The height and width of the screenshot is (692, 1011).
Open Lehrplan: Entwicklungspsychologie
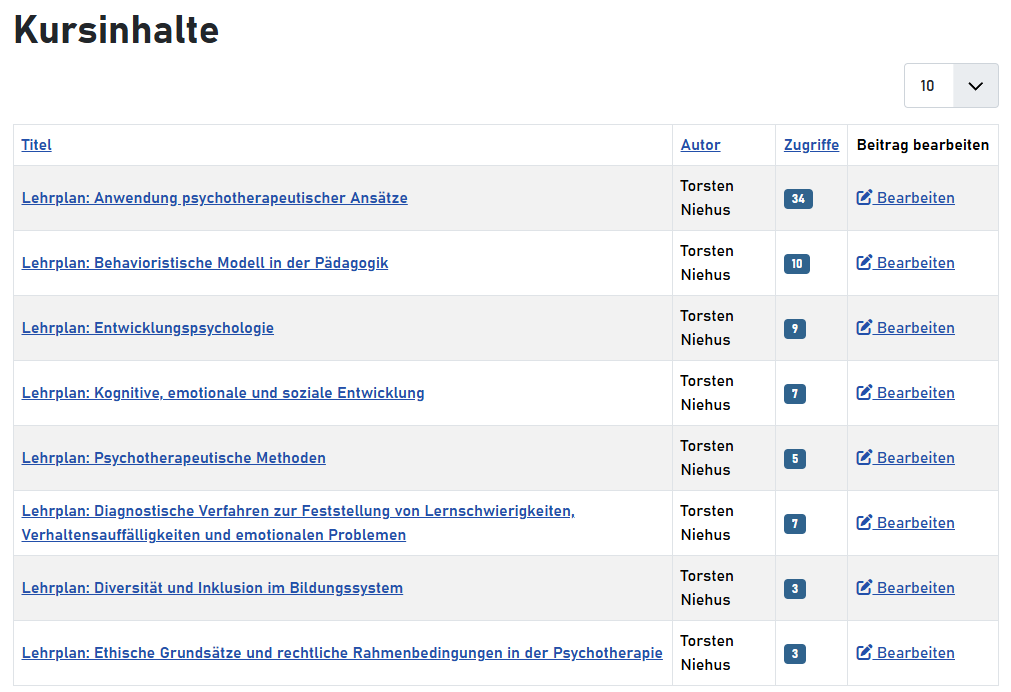click(147, 328)
